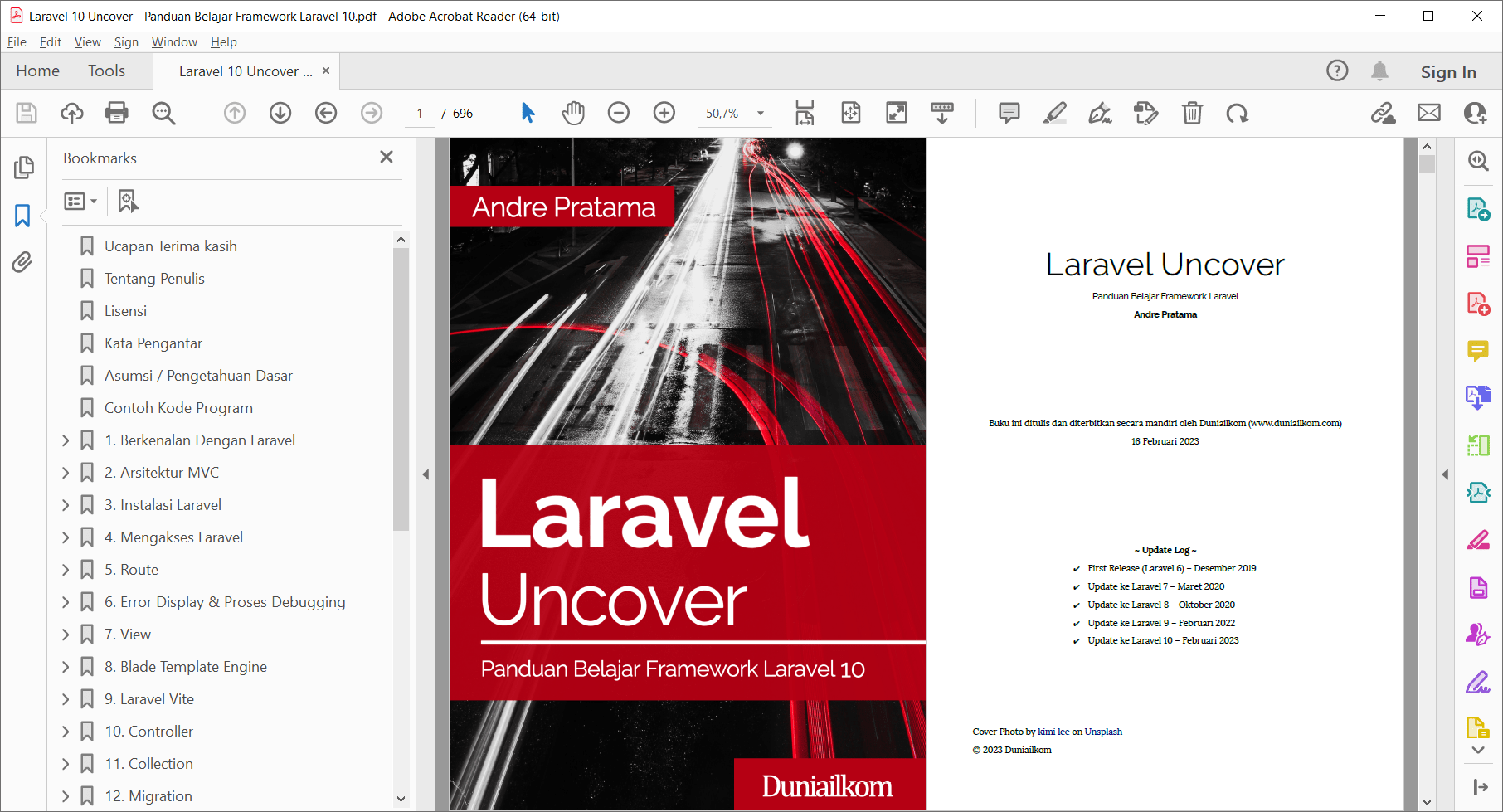Close the Laravel 10 Uncover tab

point(326,71)
